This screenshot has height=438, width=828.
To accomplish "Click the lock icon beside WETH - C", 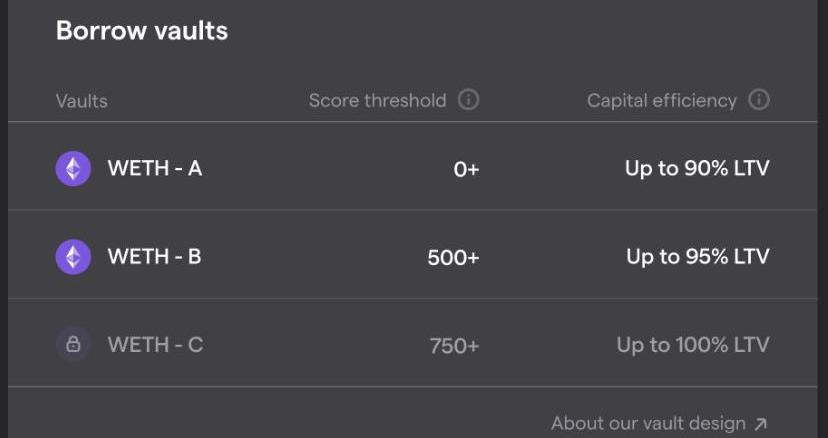I will tap(73, 345).
